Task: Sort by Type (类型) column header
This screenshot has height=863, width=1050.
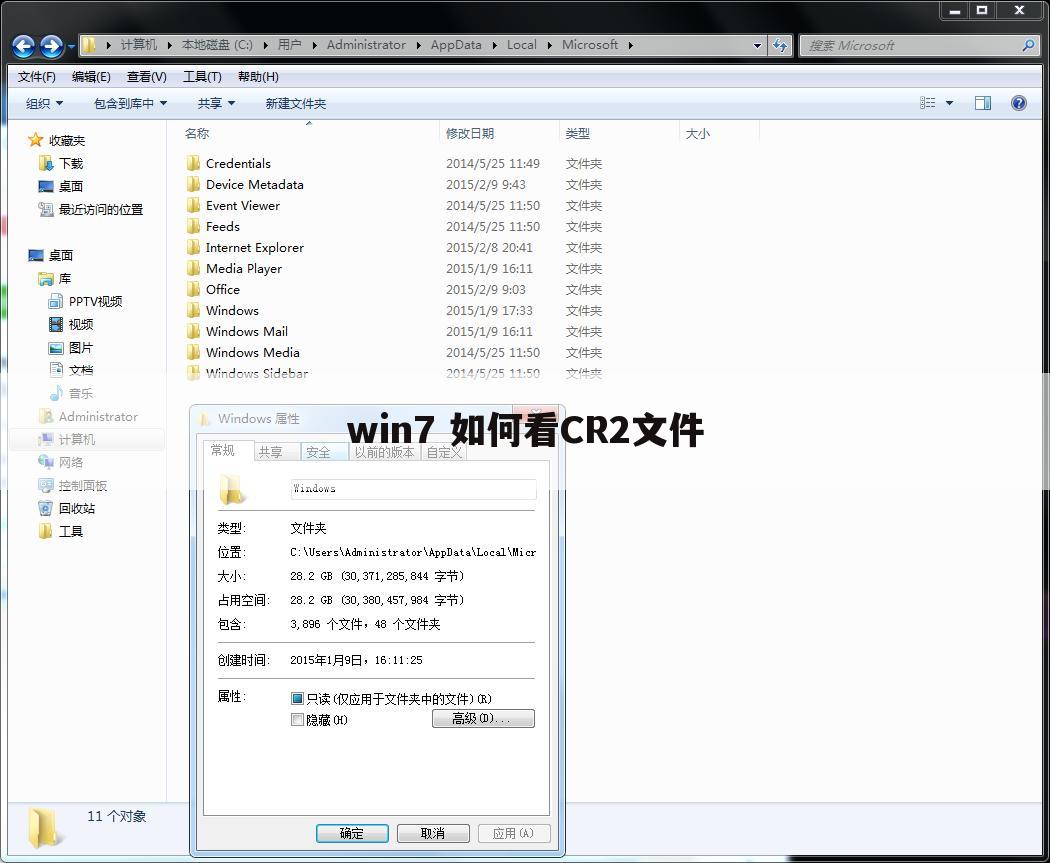Action: [577, 133]
